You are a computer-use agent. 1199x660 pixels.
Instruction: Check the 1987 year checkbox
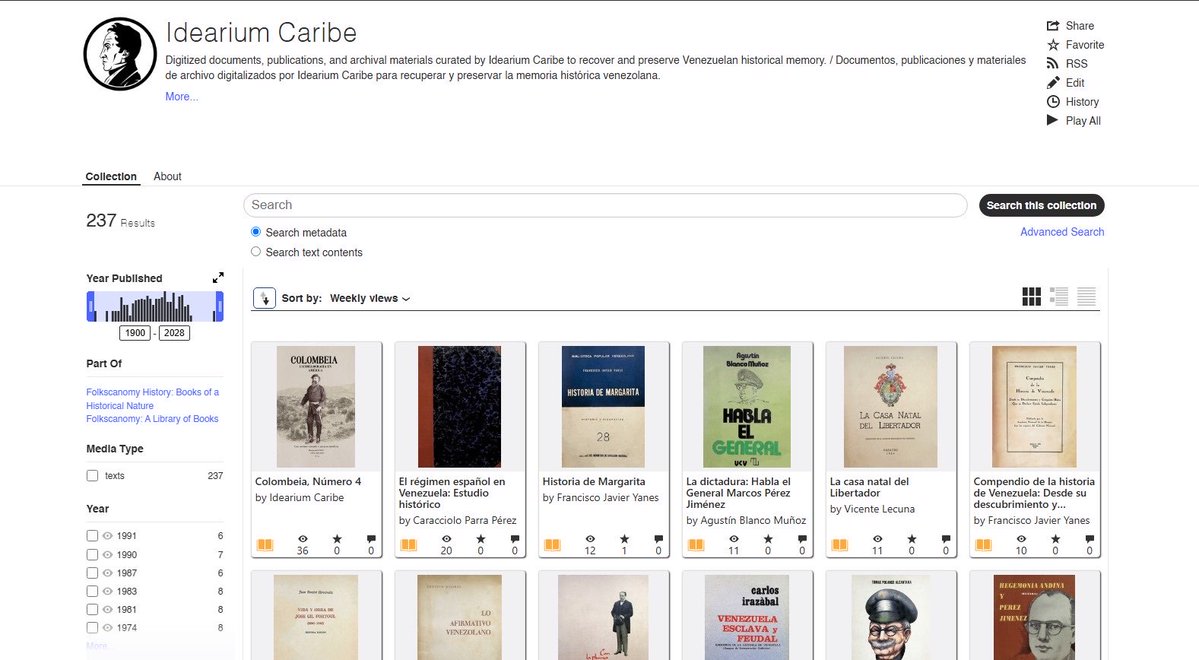point(93,573)
